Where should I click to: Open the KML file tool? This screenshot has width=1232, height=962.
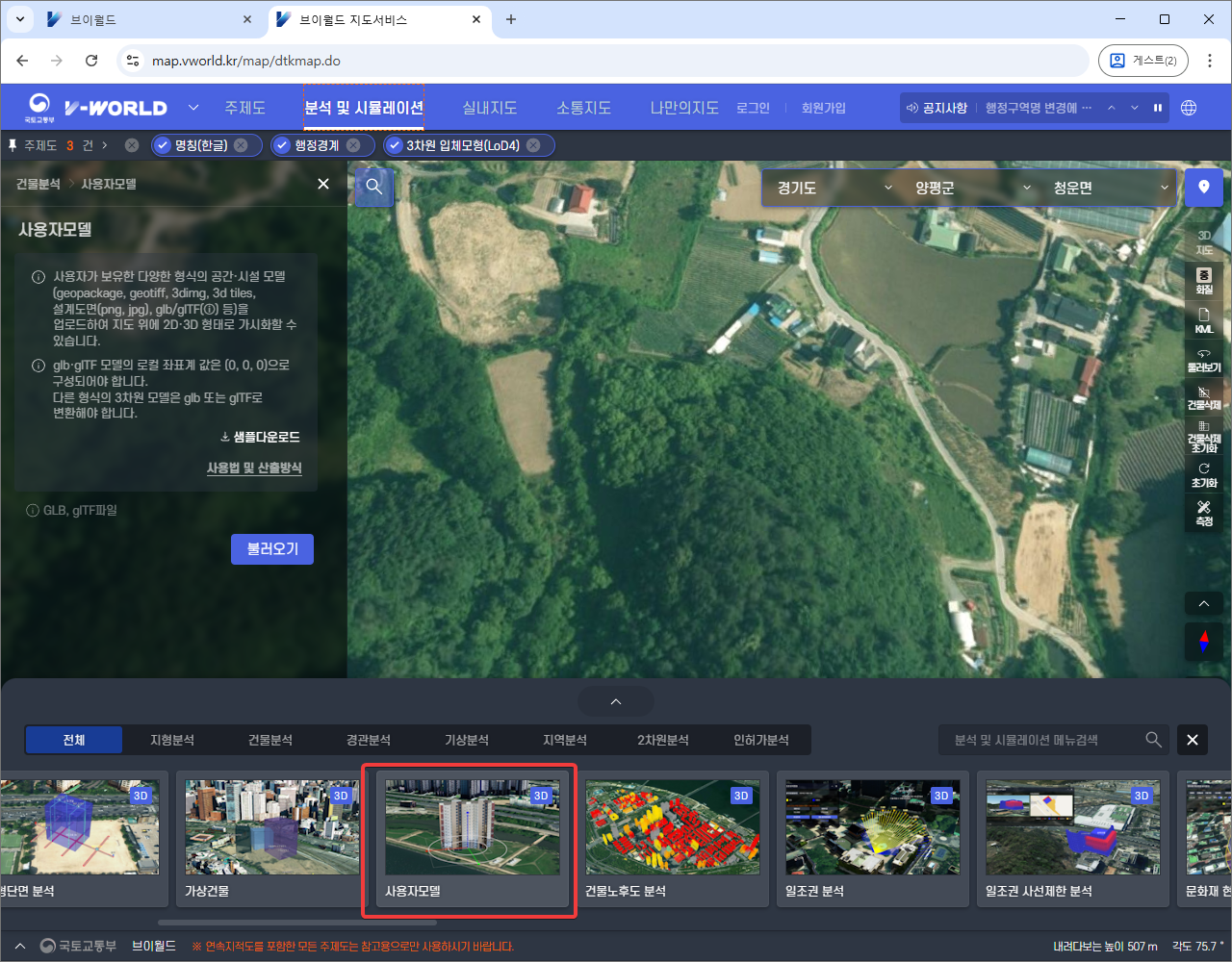1203,320
